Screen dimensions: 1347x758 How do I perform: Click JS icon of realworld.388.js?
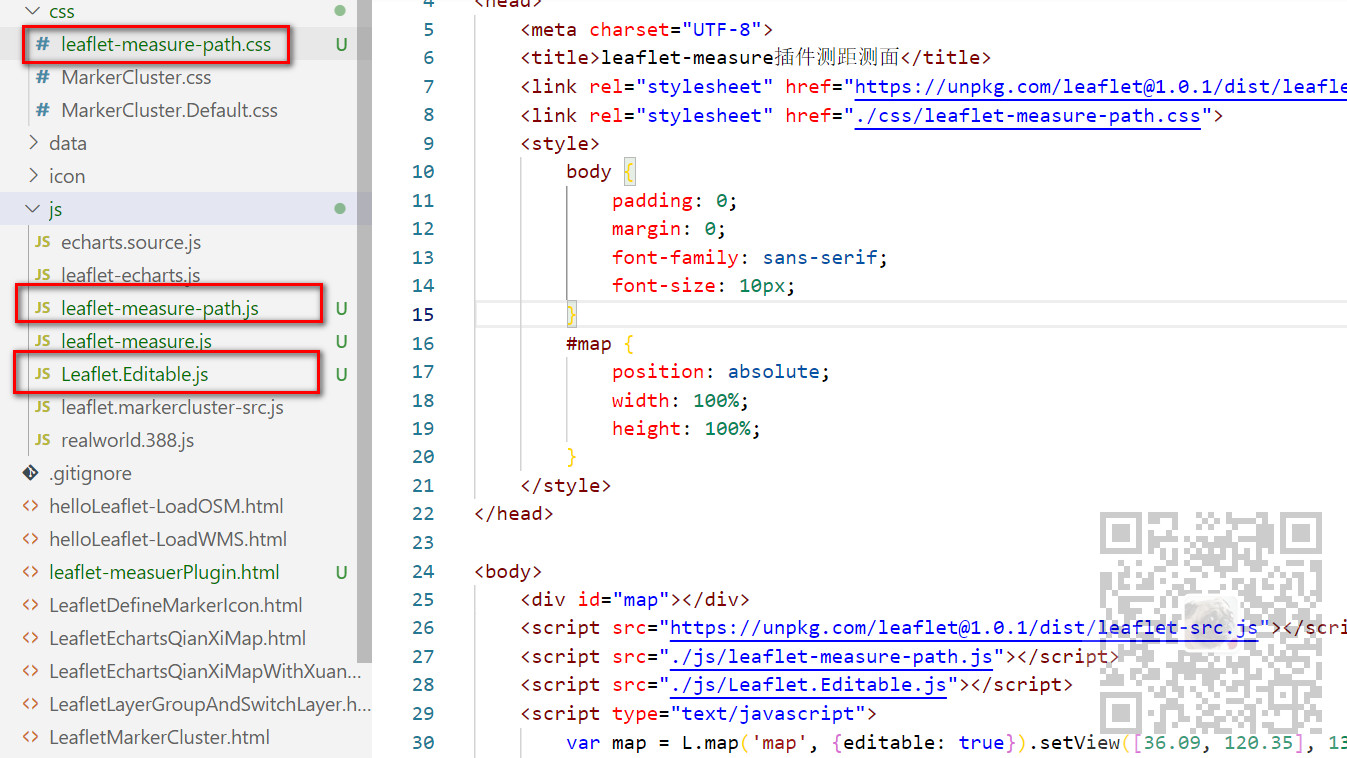(42, 440)
